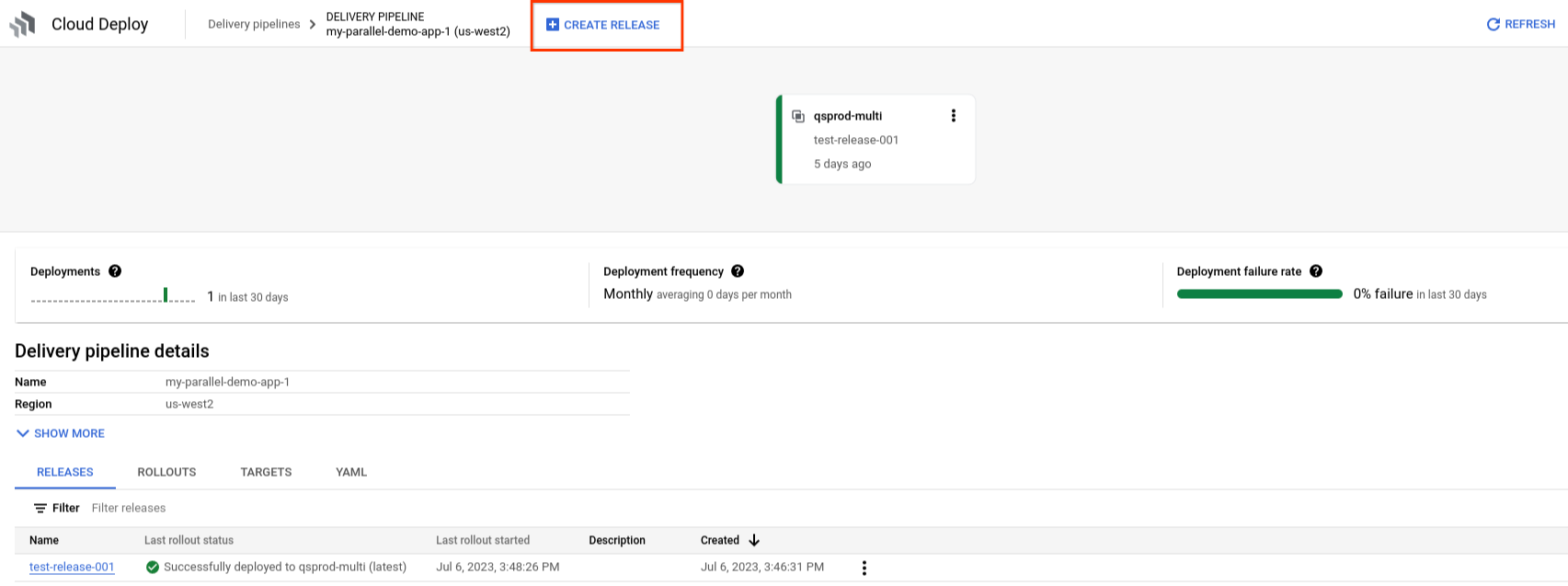Click Deployment frequency help icon
1568x586 pixels.
[x=738, y=271]
